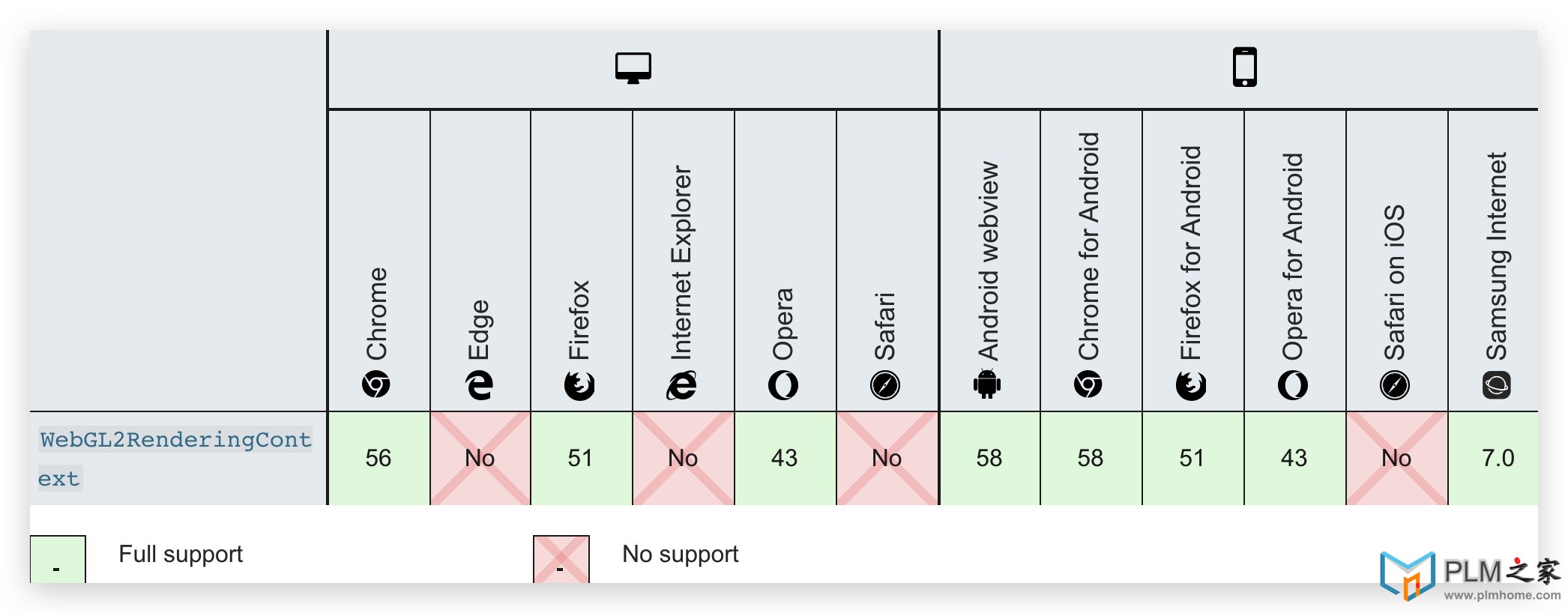Select Chrome version 56 support cell

(x=379, y=458)
